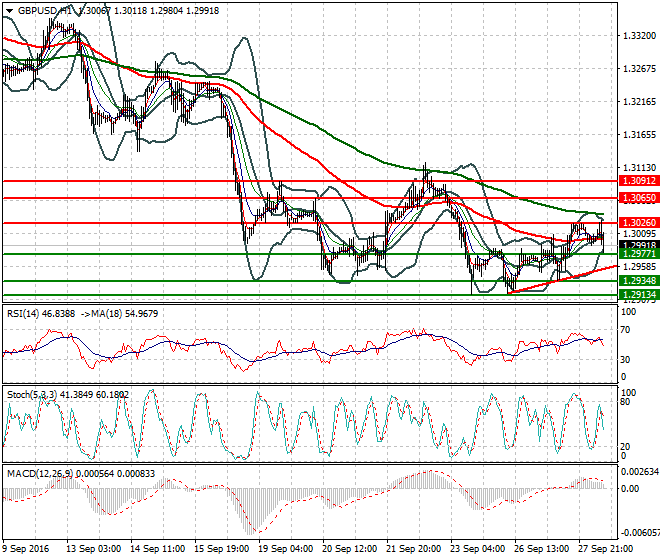Screen dimensions: 660x560
Task: Select the 1.29771 green support price label
Action: 639,254
